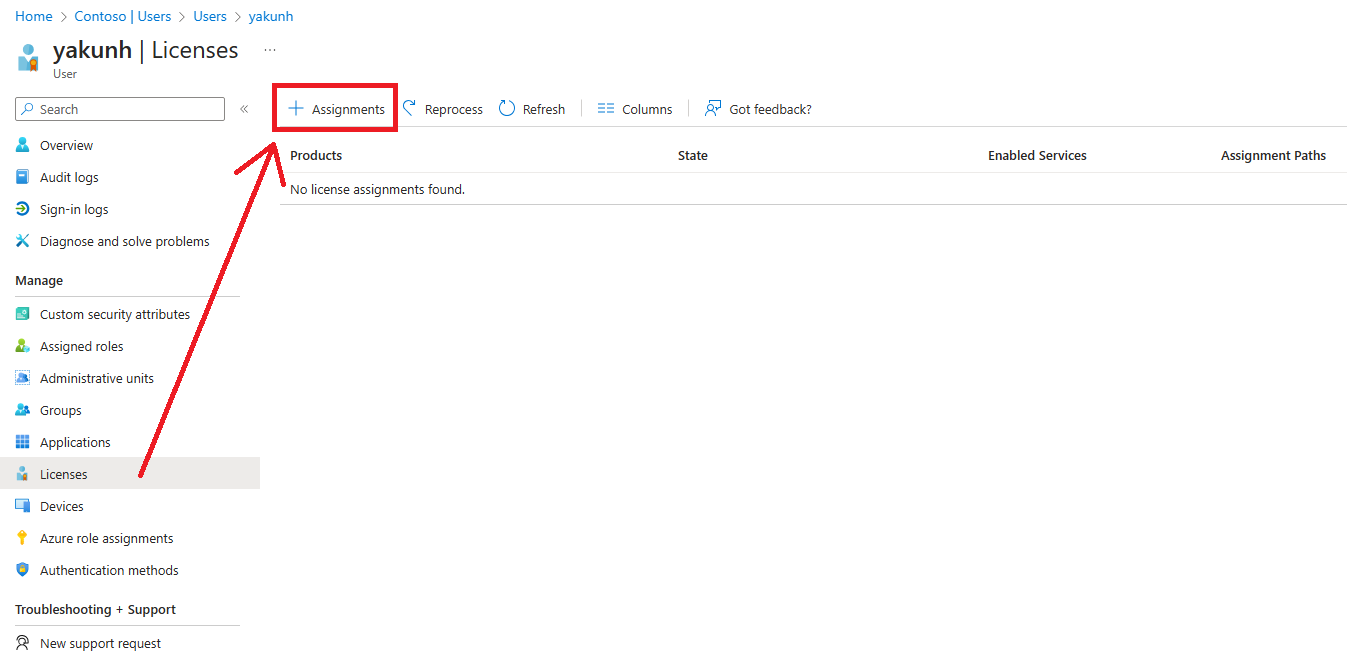Click the Assignment Paths column header

tap(1273, 155)
